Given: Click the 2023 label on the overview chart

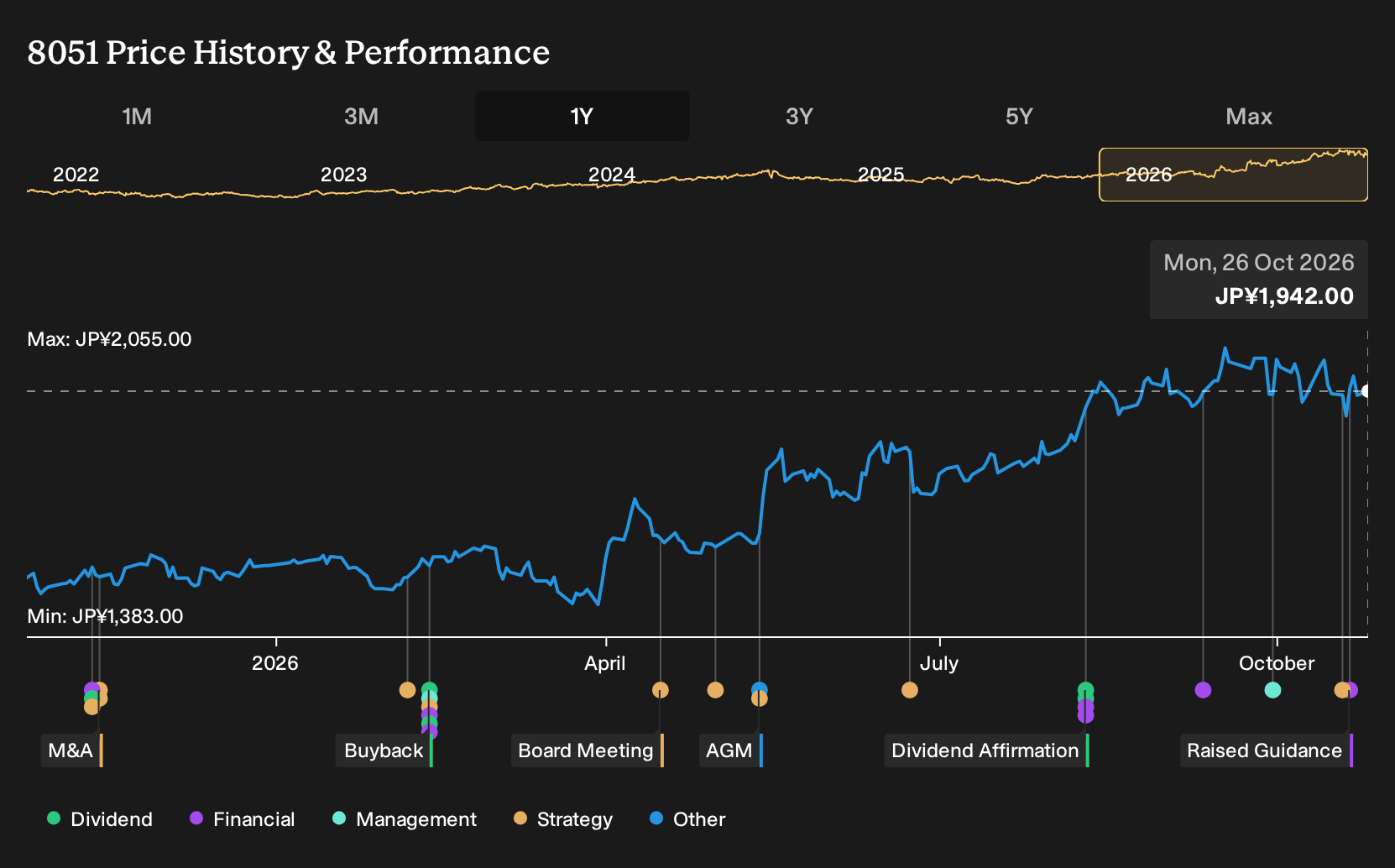Looking at the screenshot, I should pyautogui.click(x=343, y=175).
